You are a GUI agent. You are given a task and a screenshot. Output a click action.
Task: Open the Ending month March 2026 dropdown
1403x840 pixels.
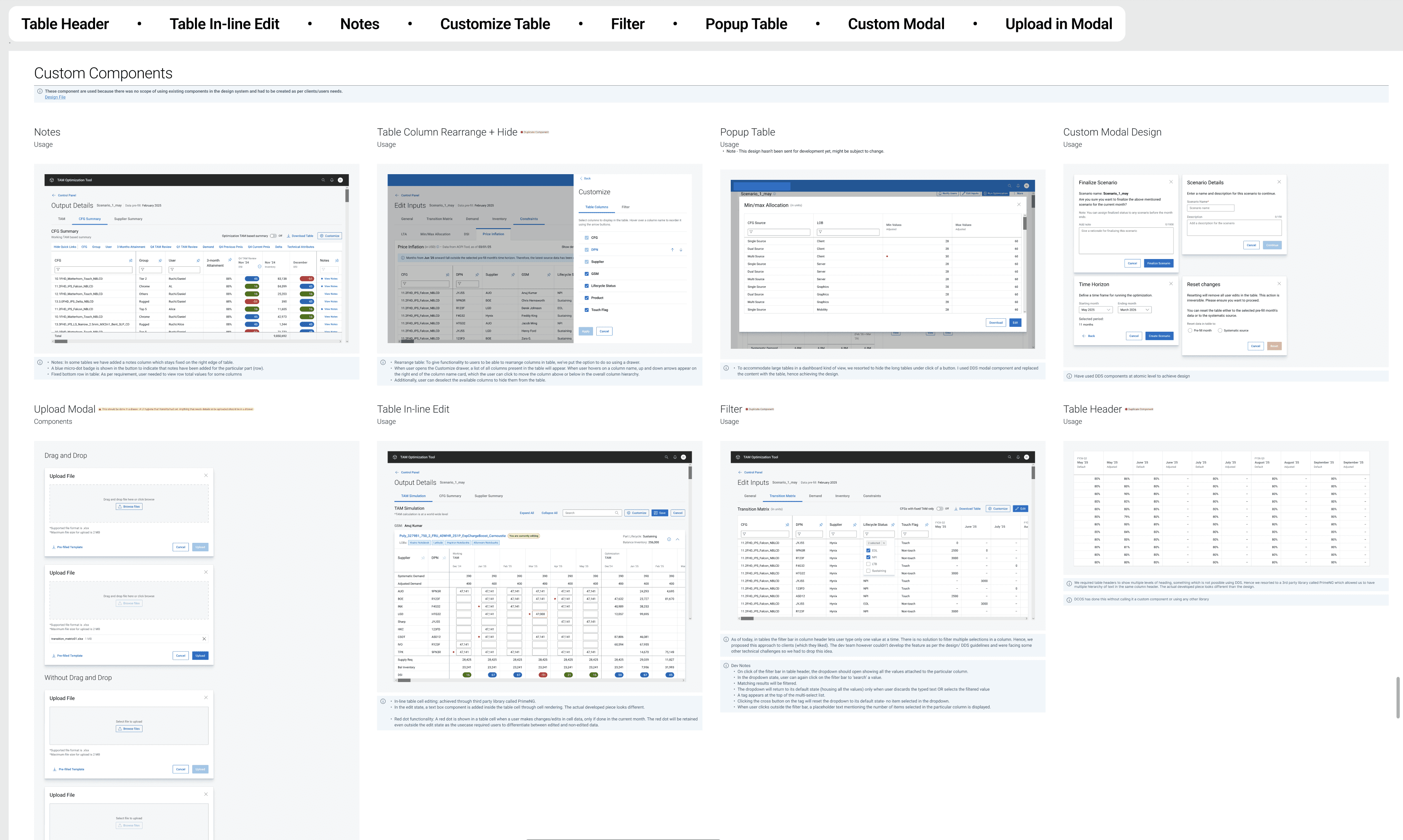point(1134,310)
